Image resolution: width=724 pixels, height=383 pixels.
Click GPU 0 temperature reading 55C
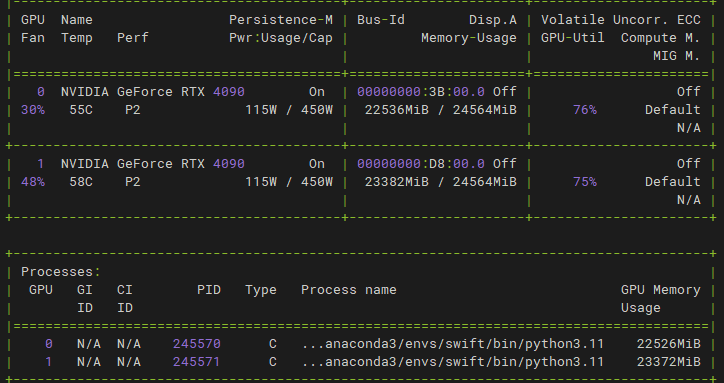[x=81, y=110]
